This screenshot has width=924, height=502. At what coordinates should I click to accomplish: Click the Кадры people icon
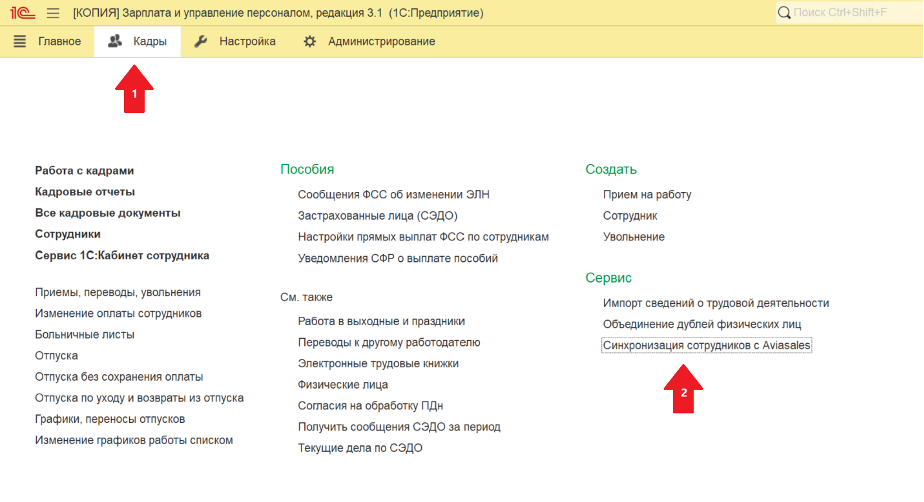(x=115, y=41)
